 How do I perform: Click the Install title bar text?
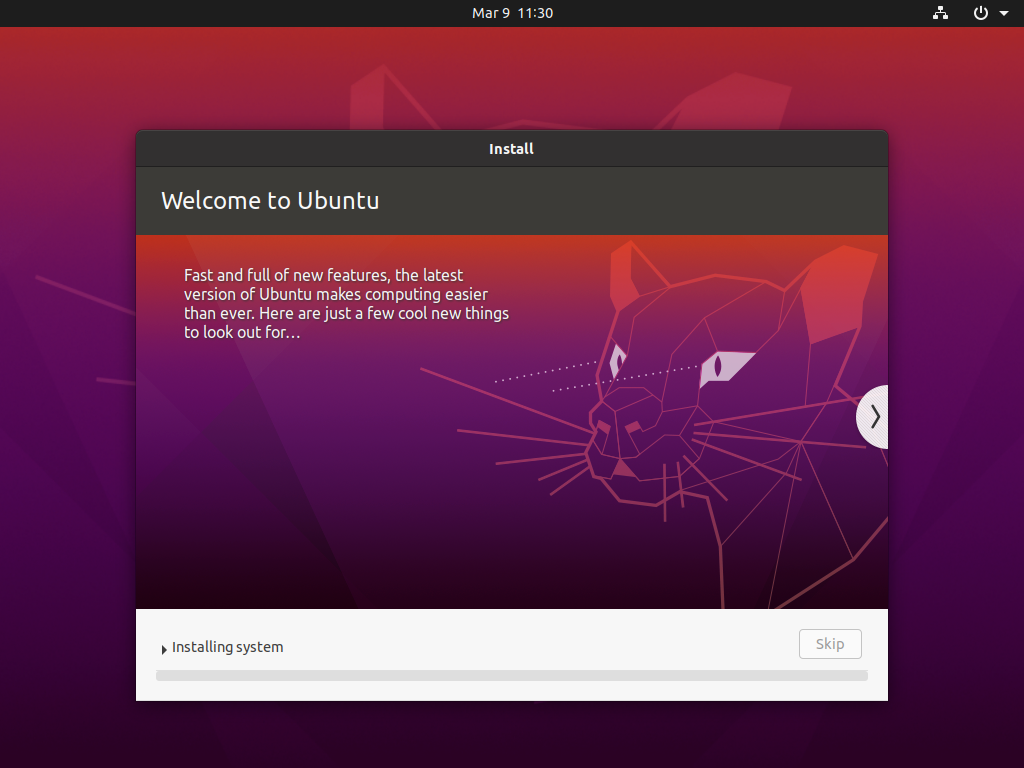point(511,148)
